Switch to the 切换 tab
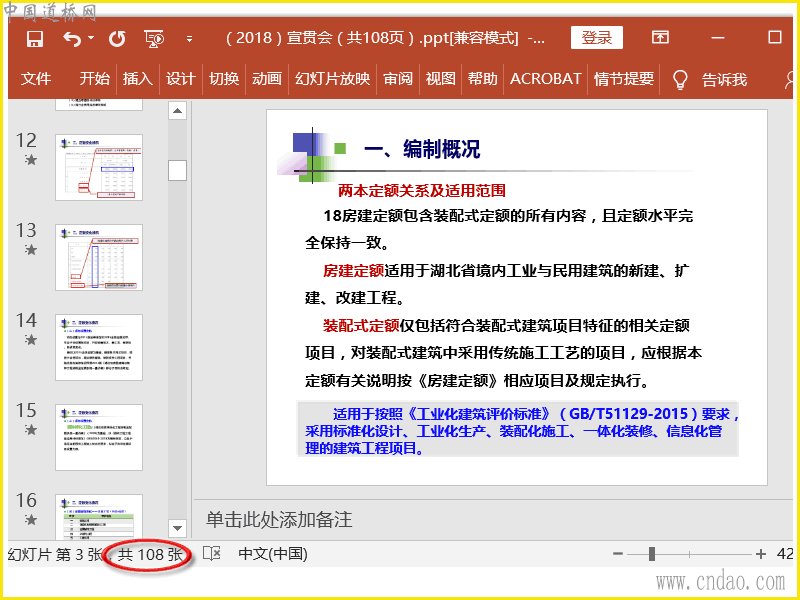Image resolution: width=800 pixels, height=600 pixels. [224, 79]
